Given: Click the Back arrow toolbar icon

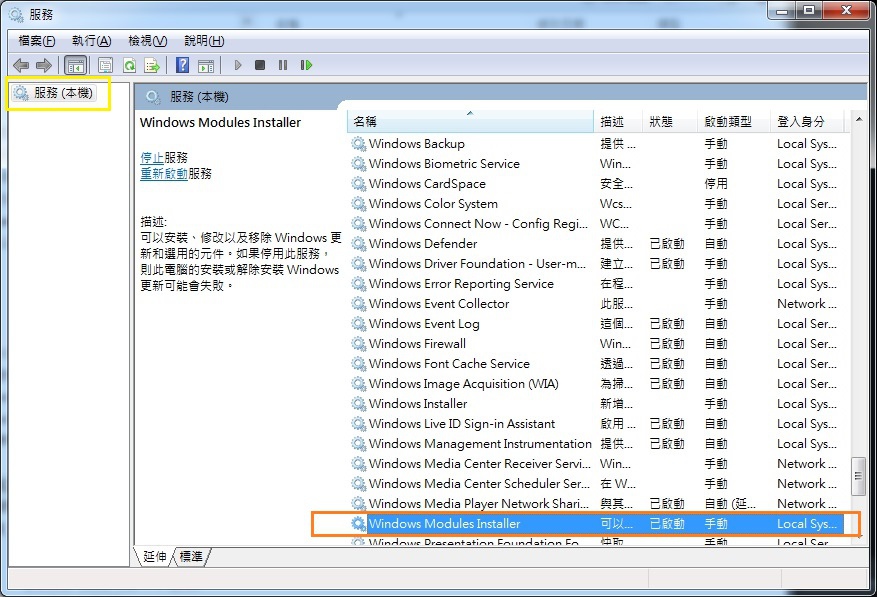Looking at the screenshot, I should pyautogui.click(x=21, y=65).
